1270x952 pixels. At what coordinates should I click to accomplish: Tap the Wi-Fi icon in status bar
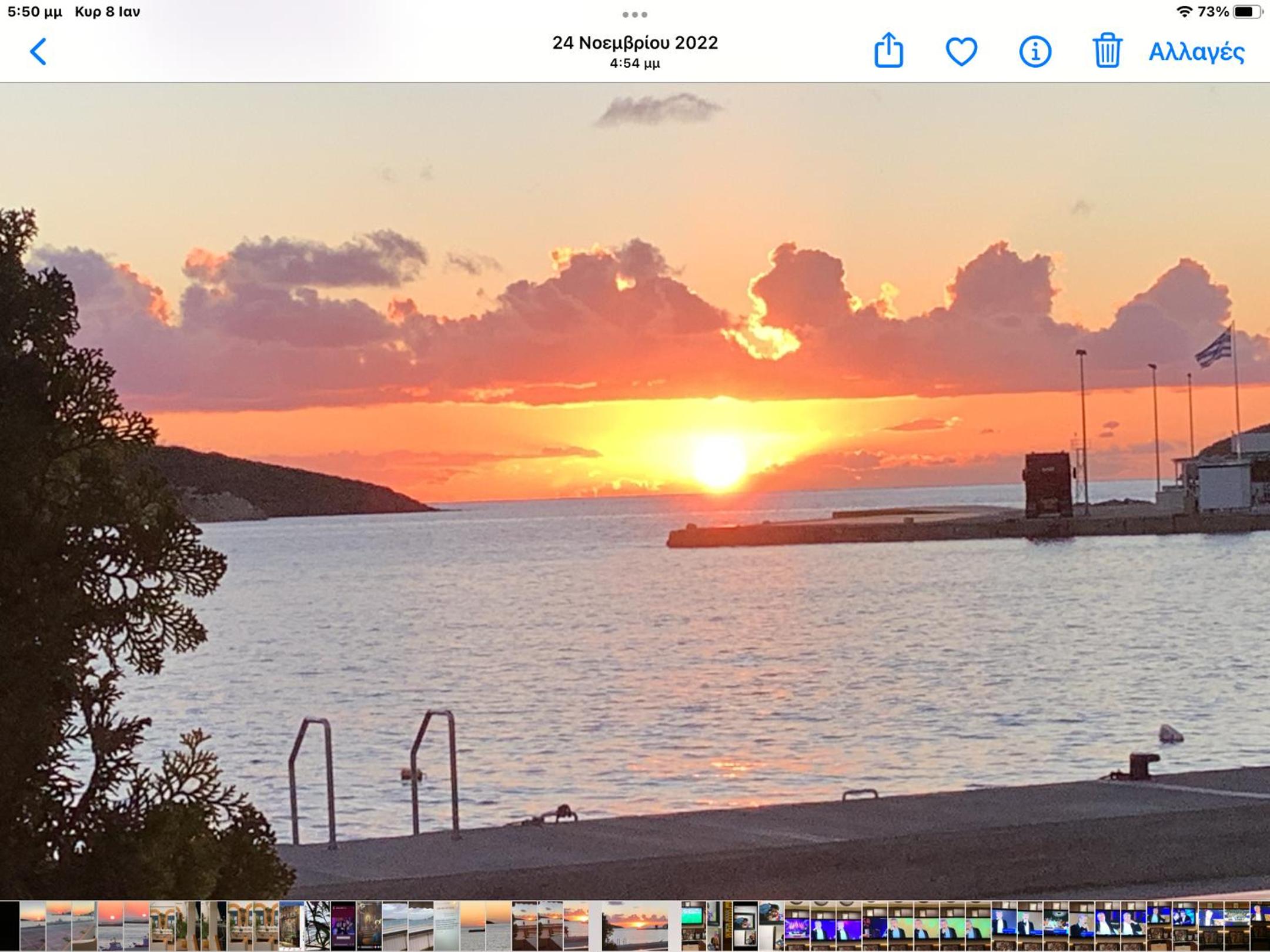click(1184, 11)
